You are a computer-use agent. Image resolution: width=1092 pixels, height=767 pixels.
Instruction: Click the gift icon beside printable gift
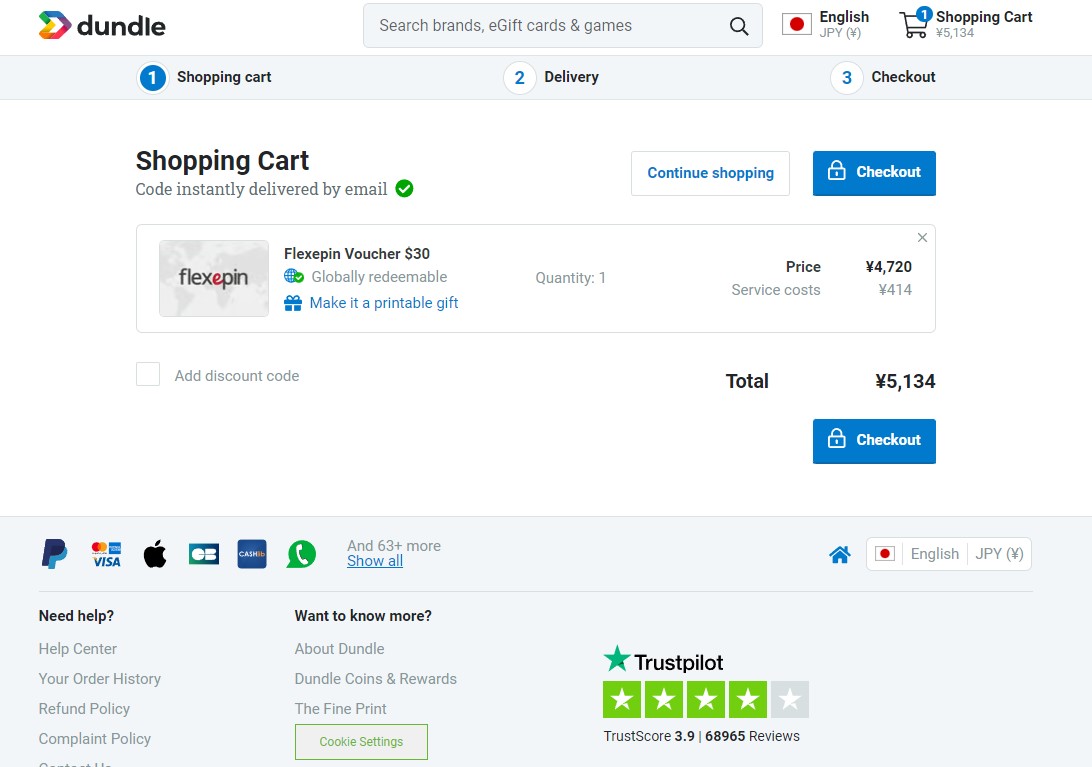[293, 303]
